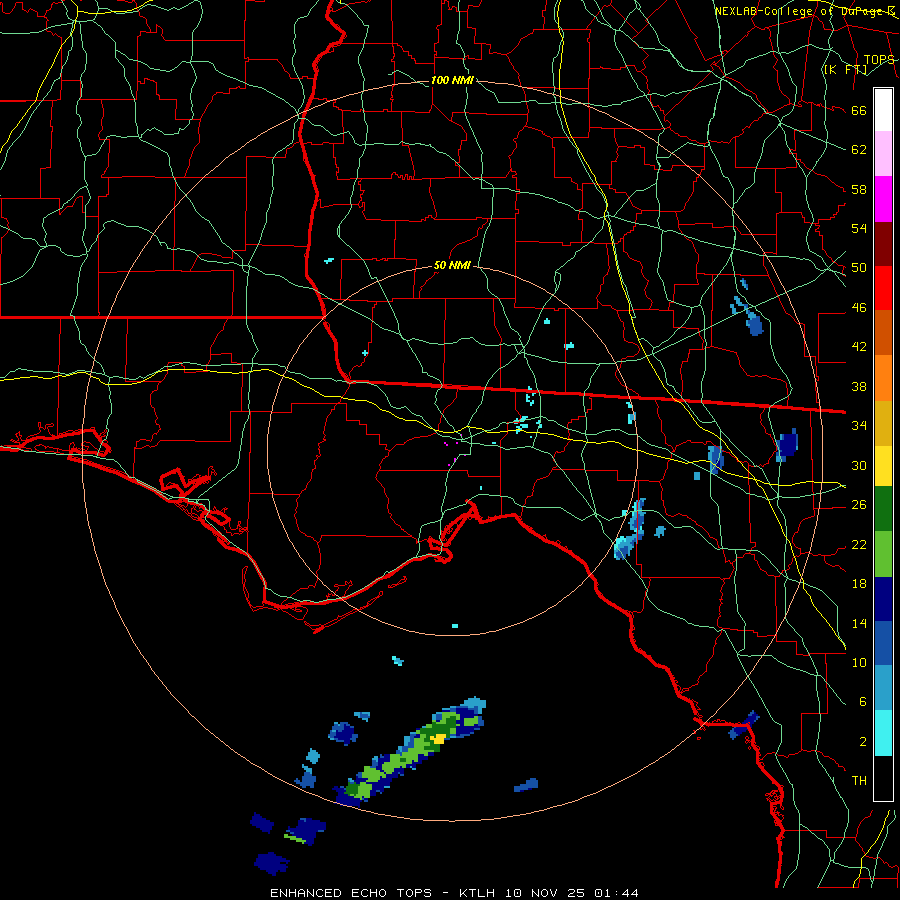This screenshot has height=900, width=900.
Task: Click the "26" legend value
Action: point(859,505)
